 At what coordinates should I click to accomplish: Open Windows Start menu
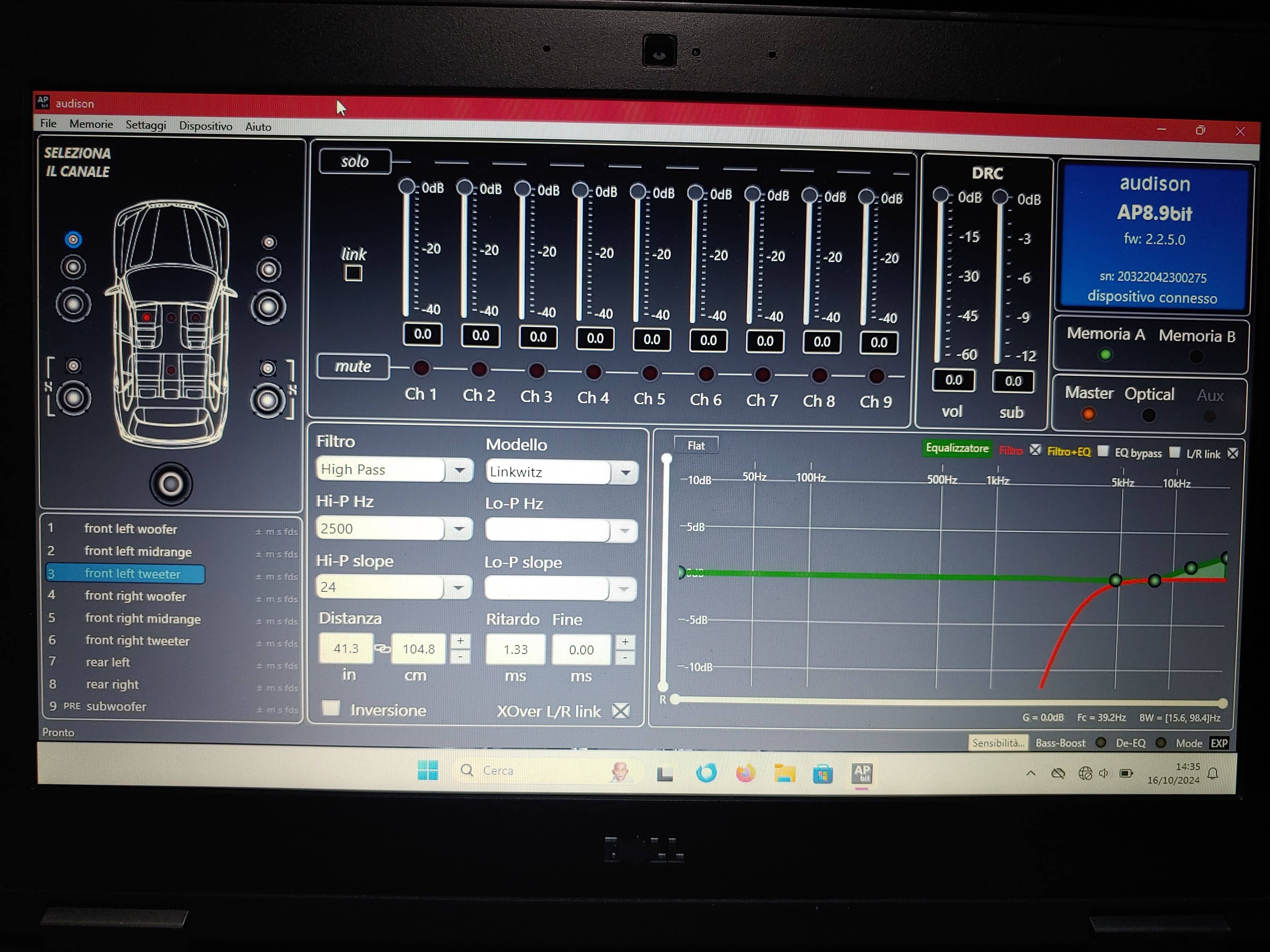428,770
